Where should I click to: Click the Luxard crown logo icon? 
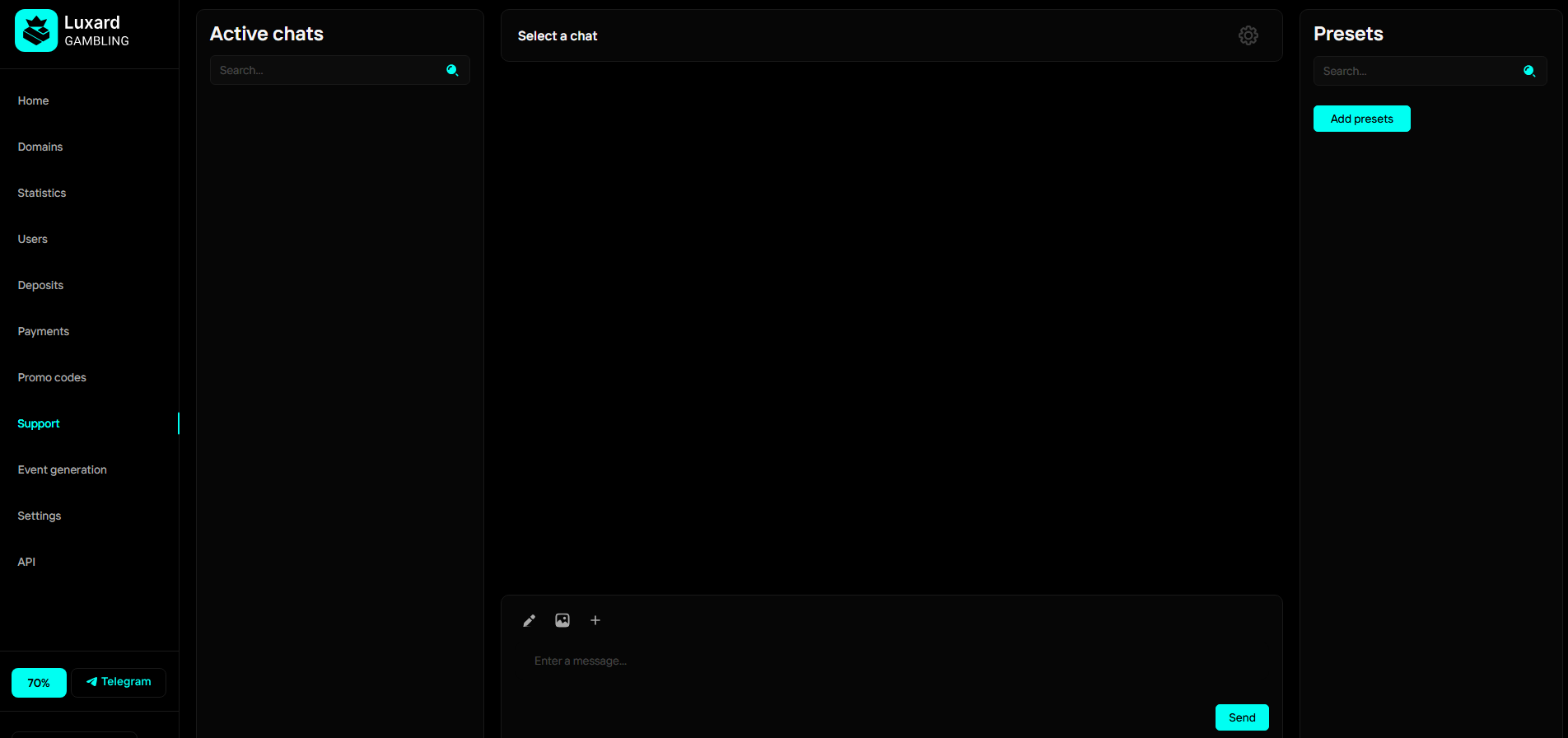[x=36, y=30]
